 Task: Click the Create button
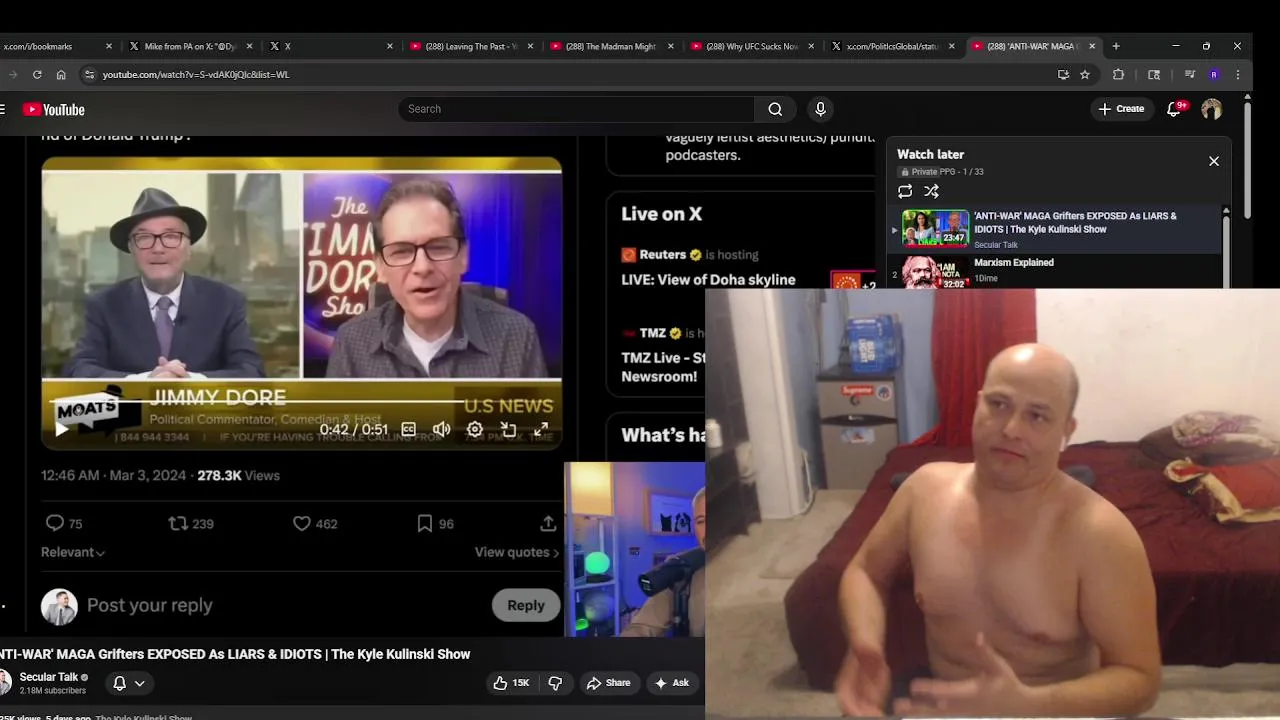[x=1121, y=109]
